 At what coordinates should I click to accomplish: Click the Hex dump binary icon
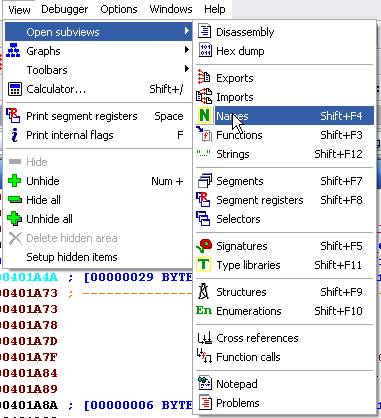(205, 50)
